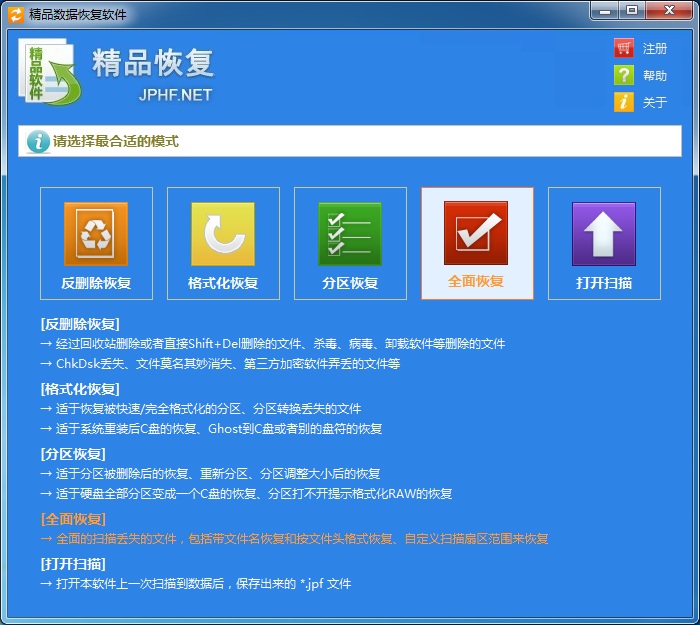The image size is (700, 625).
Task: Choose the 分区恢复 mode label
Action: (x=350, y=283)
